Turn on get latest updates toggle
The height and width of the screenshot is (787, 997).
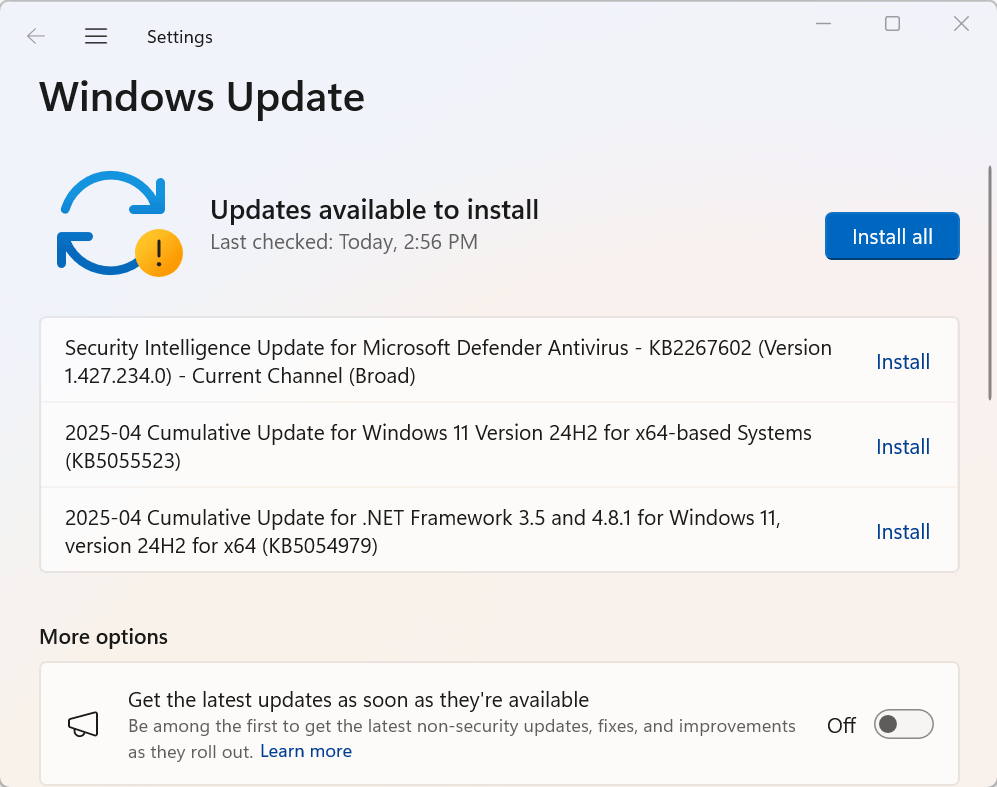coord(903,725)
